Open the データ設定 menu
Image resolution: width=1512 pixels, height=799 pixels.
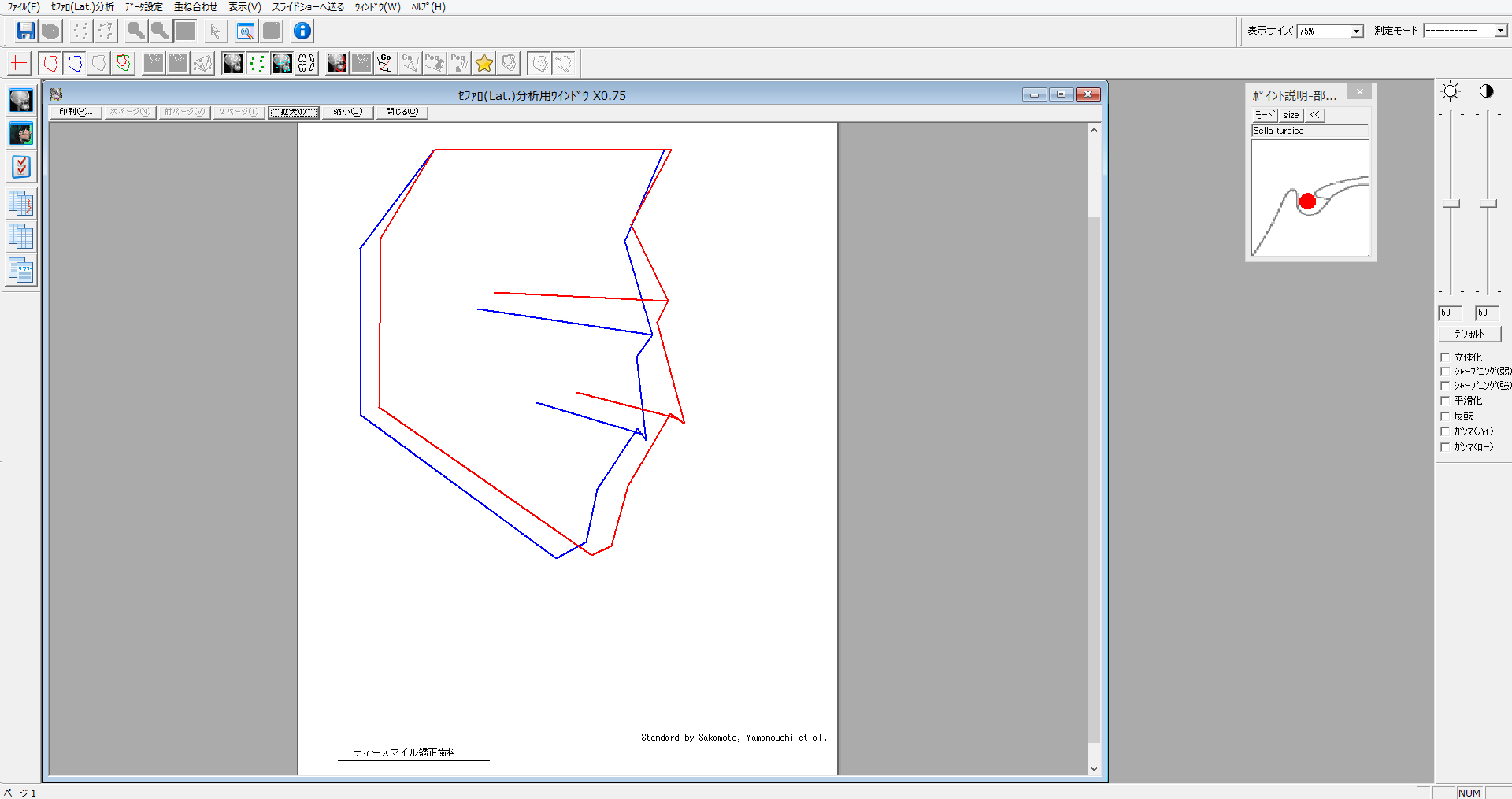(143, 7)
